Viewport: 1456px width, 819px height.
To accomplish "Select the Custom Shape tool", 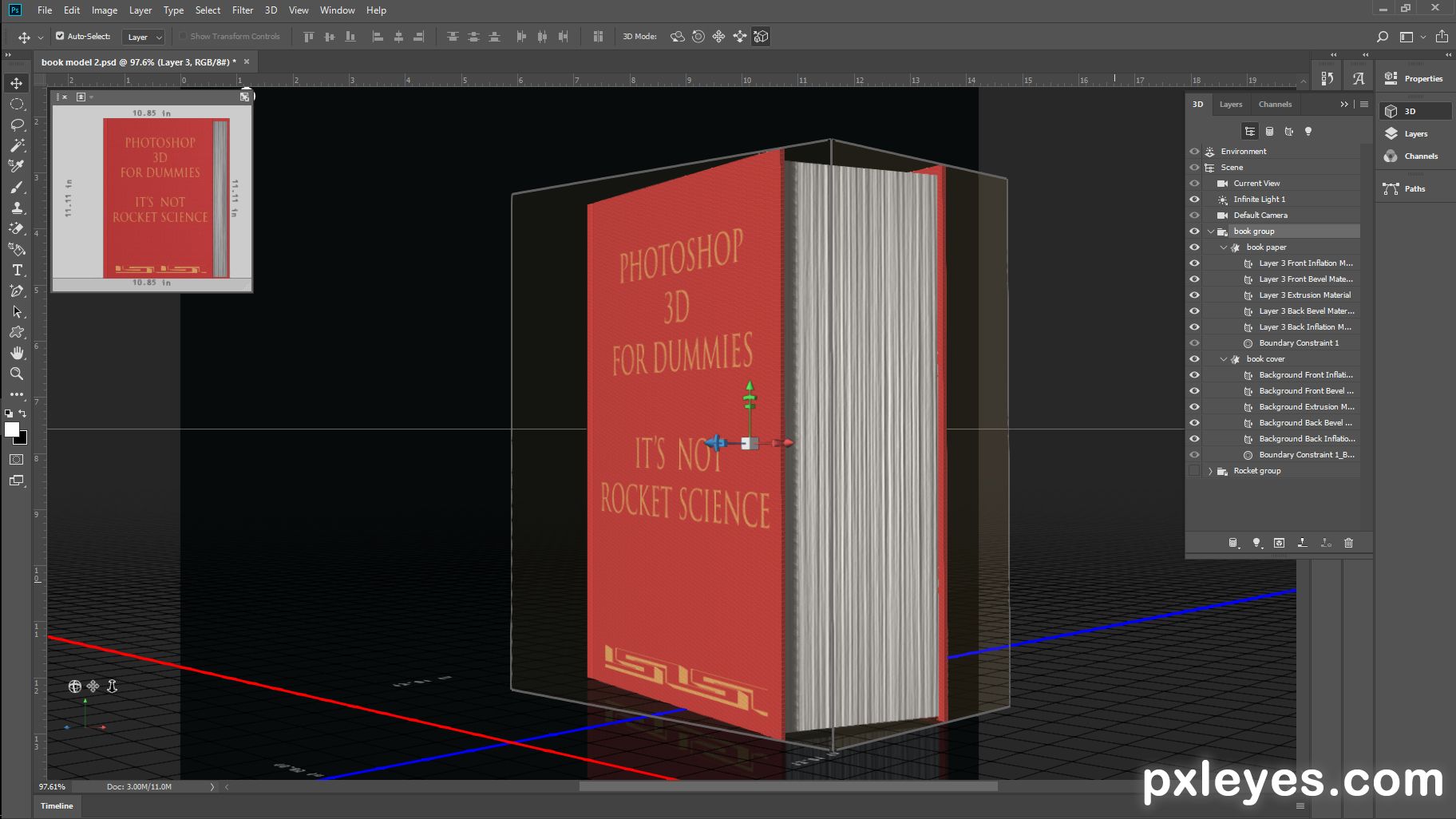I will 17,332.
